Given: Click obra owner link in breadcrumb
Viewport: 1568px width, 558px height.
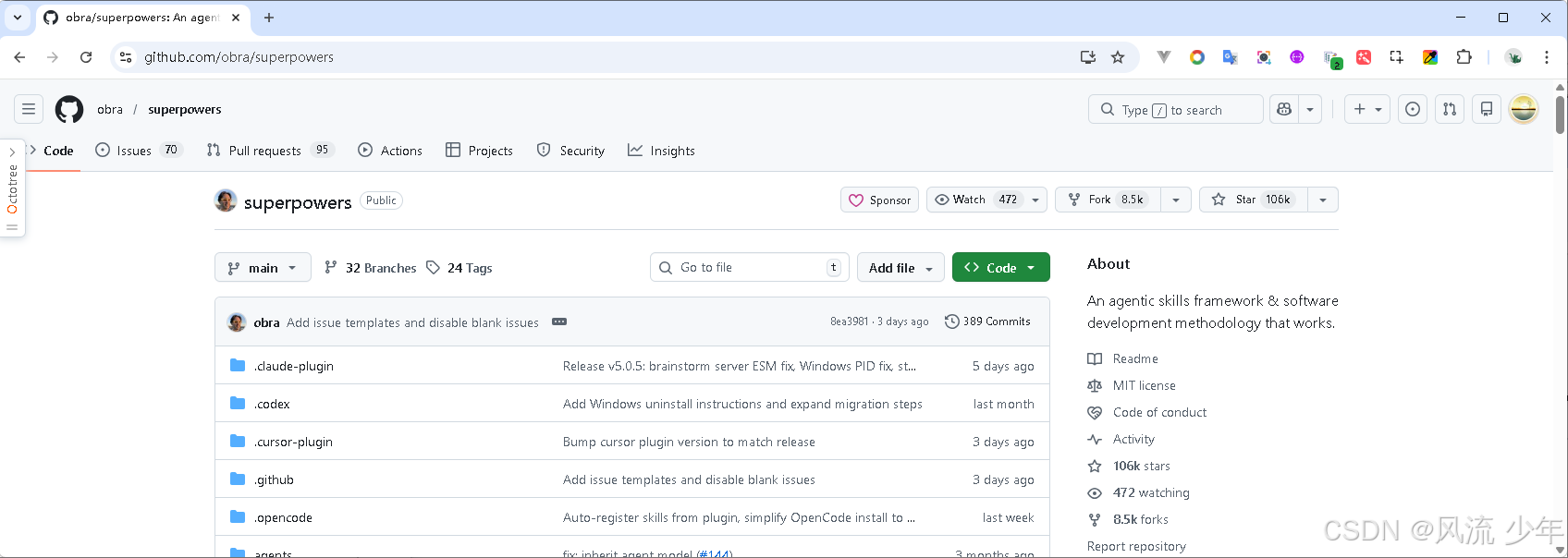Looking at the screenshot, I should pos(110,109).
